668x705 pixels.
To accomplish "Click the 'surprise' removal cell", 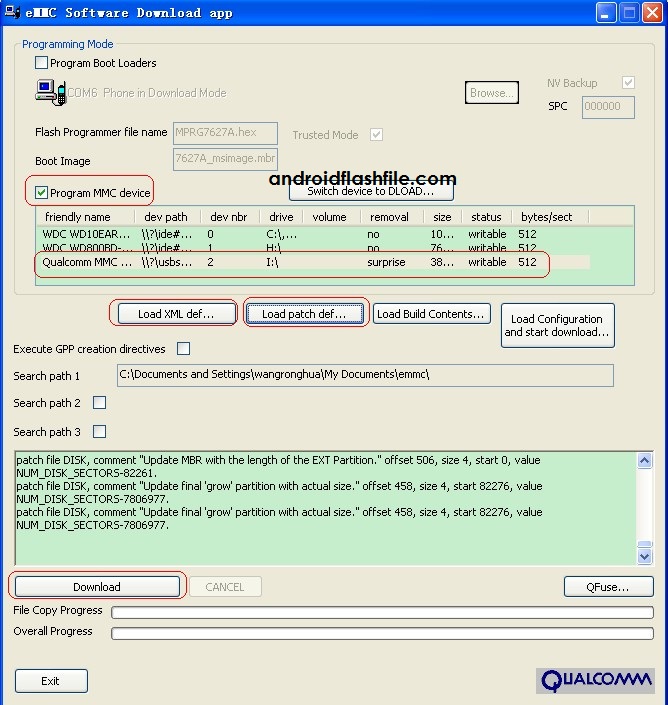I will click(386, 262).
